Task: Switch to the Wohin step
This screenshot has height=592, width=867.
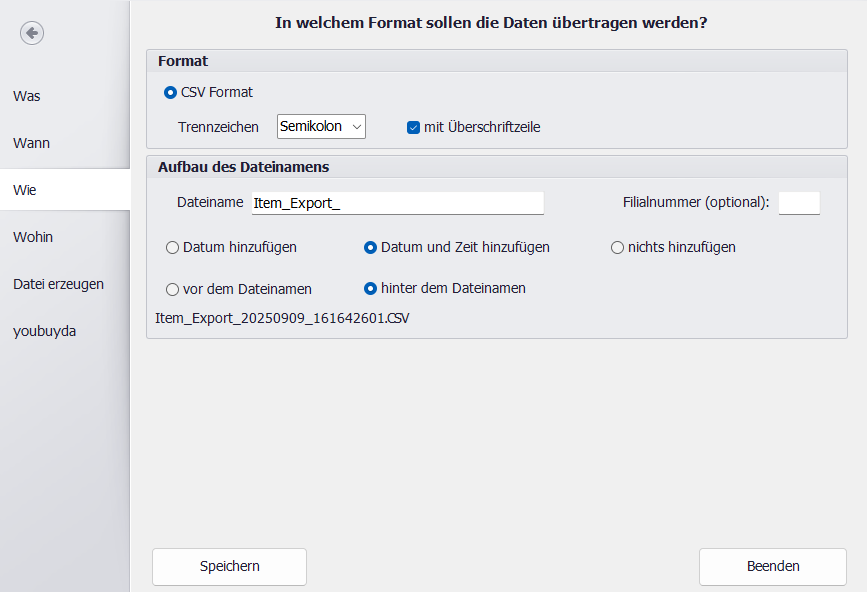Action: (33, 237)
